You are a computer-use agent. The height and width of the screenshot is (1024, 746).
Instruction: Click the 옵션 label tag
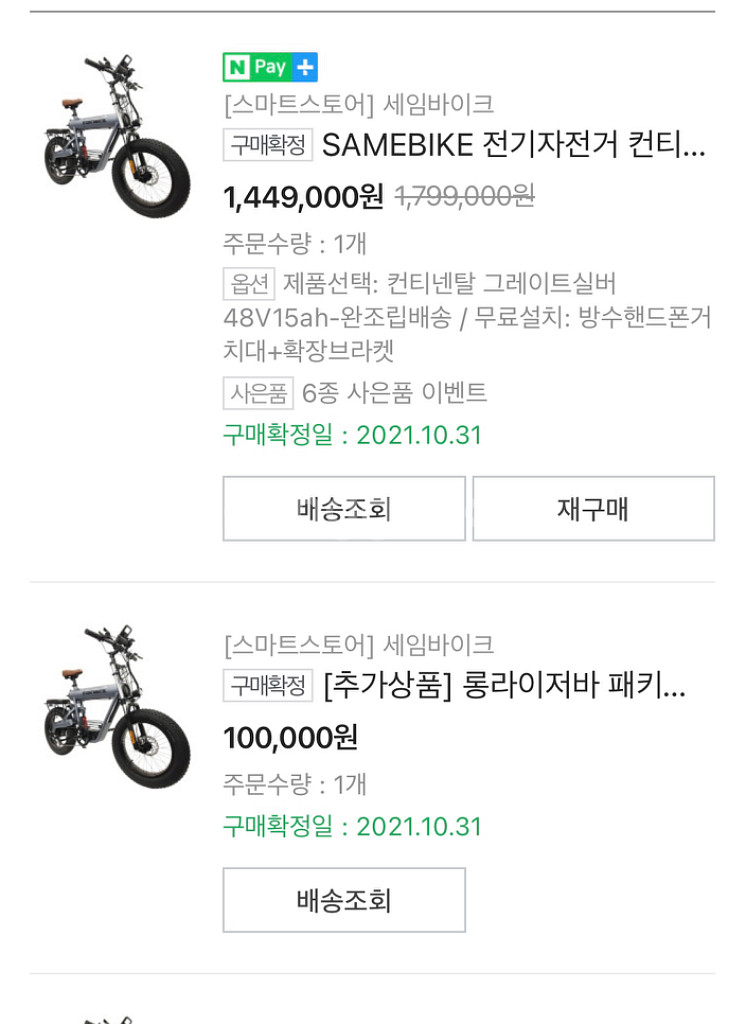pyautogui.click(x=249, y=283)
